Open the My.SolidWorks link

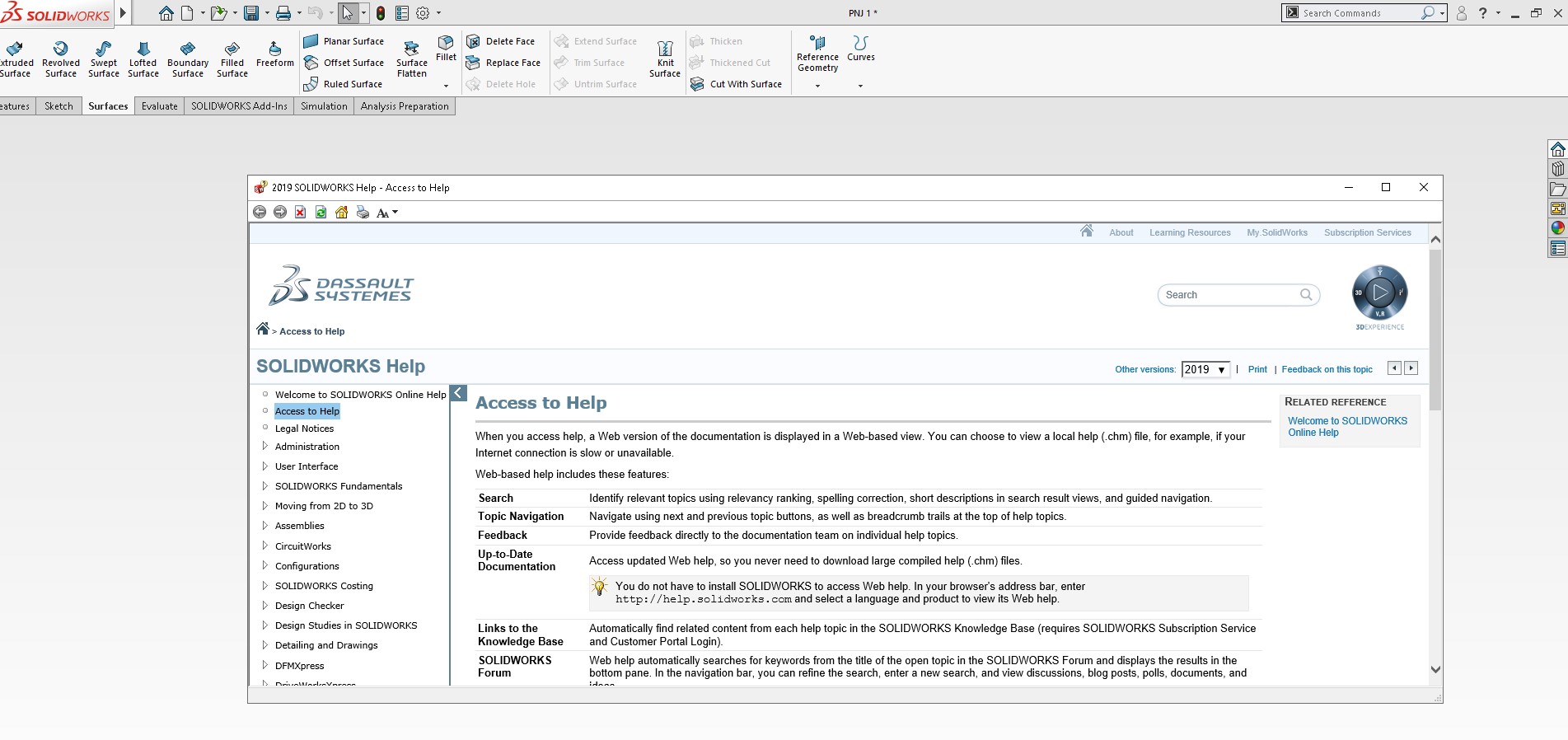1277,232
